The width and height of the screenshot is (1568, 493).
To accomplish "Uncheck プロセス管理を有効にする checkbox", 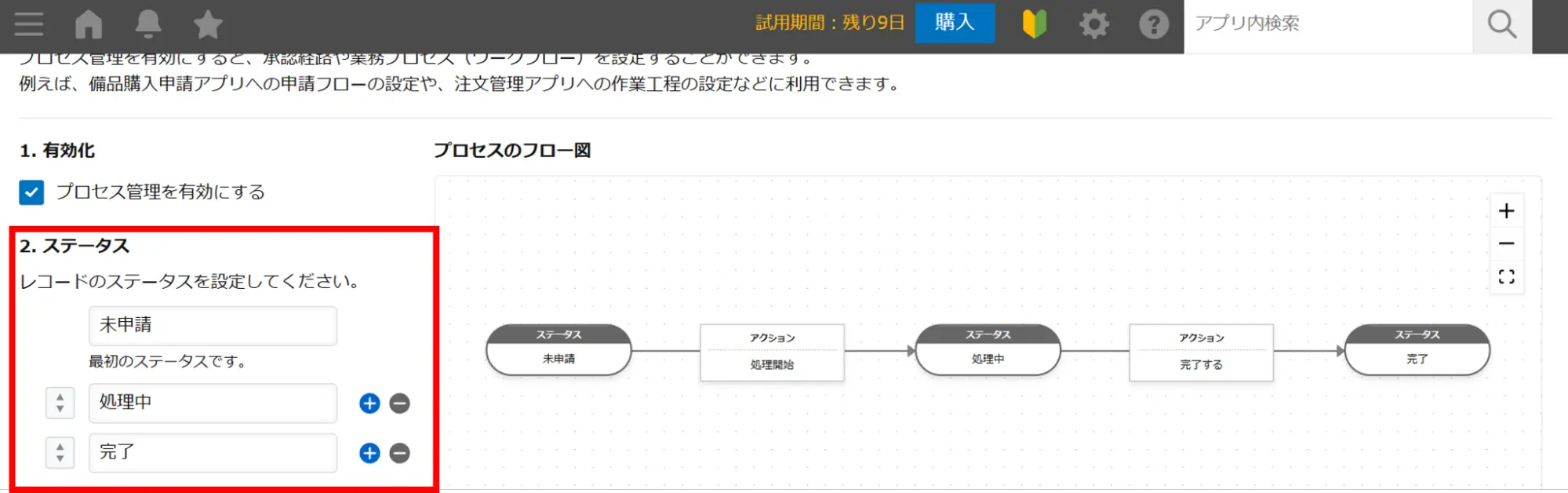I will click(x=31, y=192).
